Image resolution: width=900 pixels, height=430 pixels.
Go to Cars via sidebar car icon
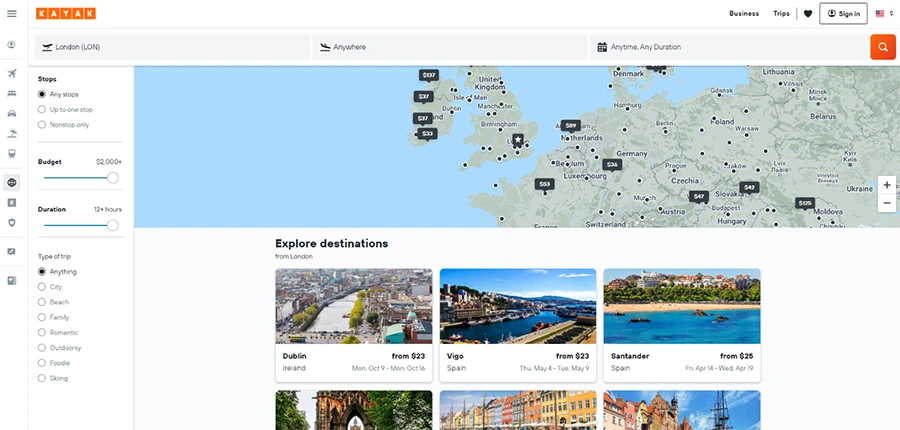pyautogui.click(x=11, y=114)
